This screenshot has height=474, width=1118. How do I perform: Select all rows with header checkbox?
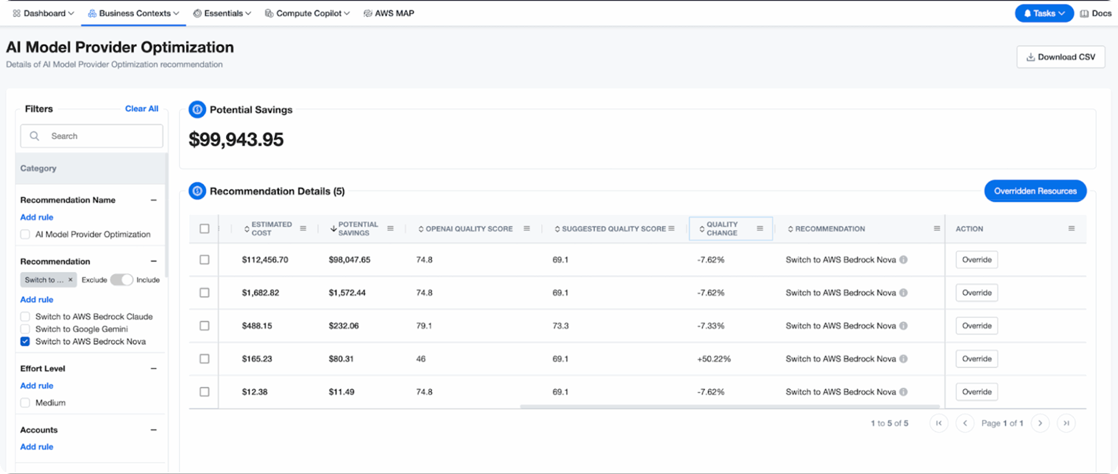pos(205,229)
